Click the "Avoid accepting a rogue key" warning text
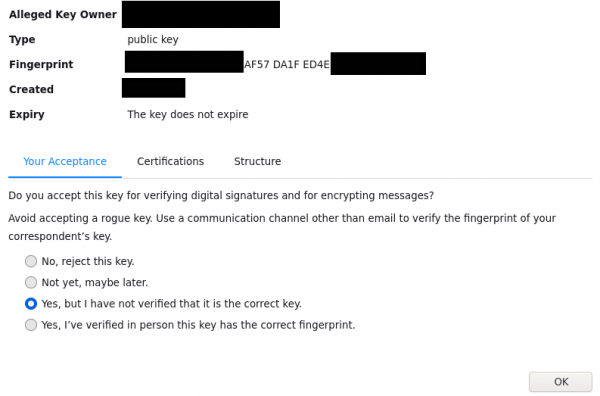600x396 pixels. (282, 227)
